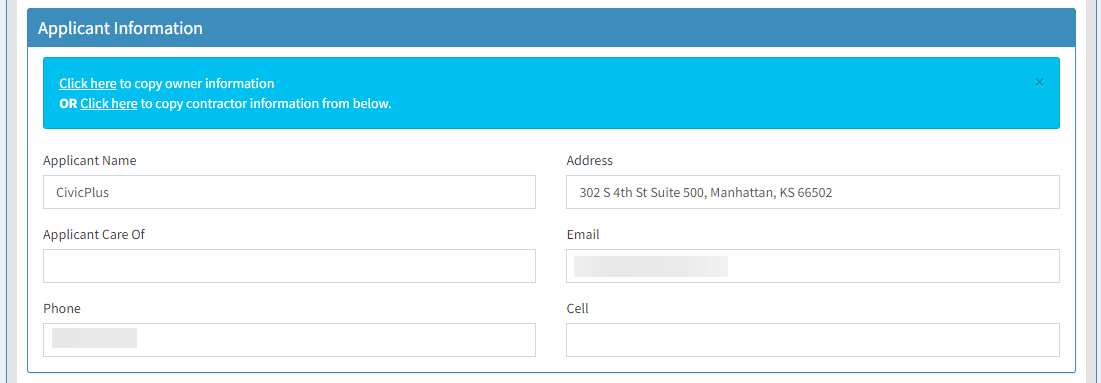Image resolution: width=1101 pixels, height=383 pixels.
Task: Click the Applicant Information panel header
Action: coord(551,28)
